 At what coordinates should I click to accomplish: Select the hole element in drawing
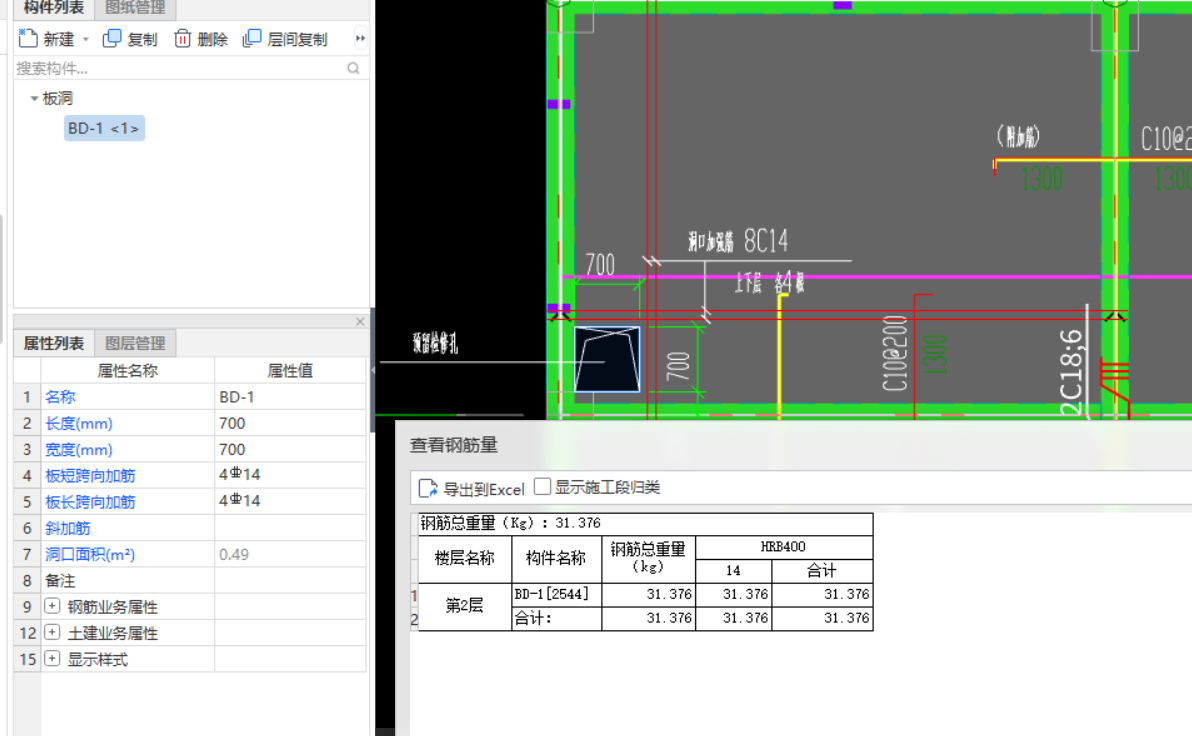pyautogui.click(x=607, y=359)
